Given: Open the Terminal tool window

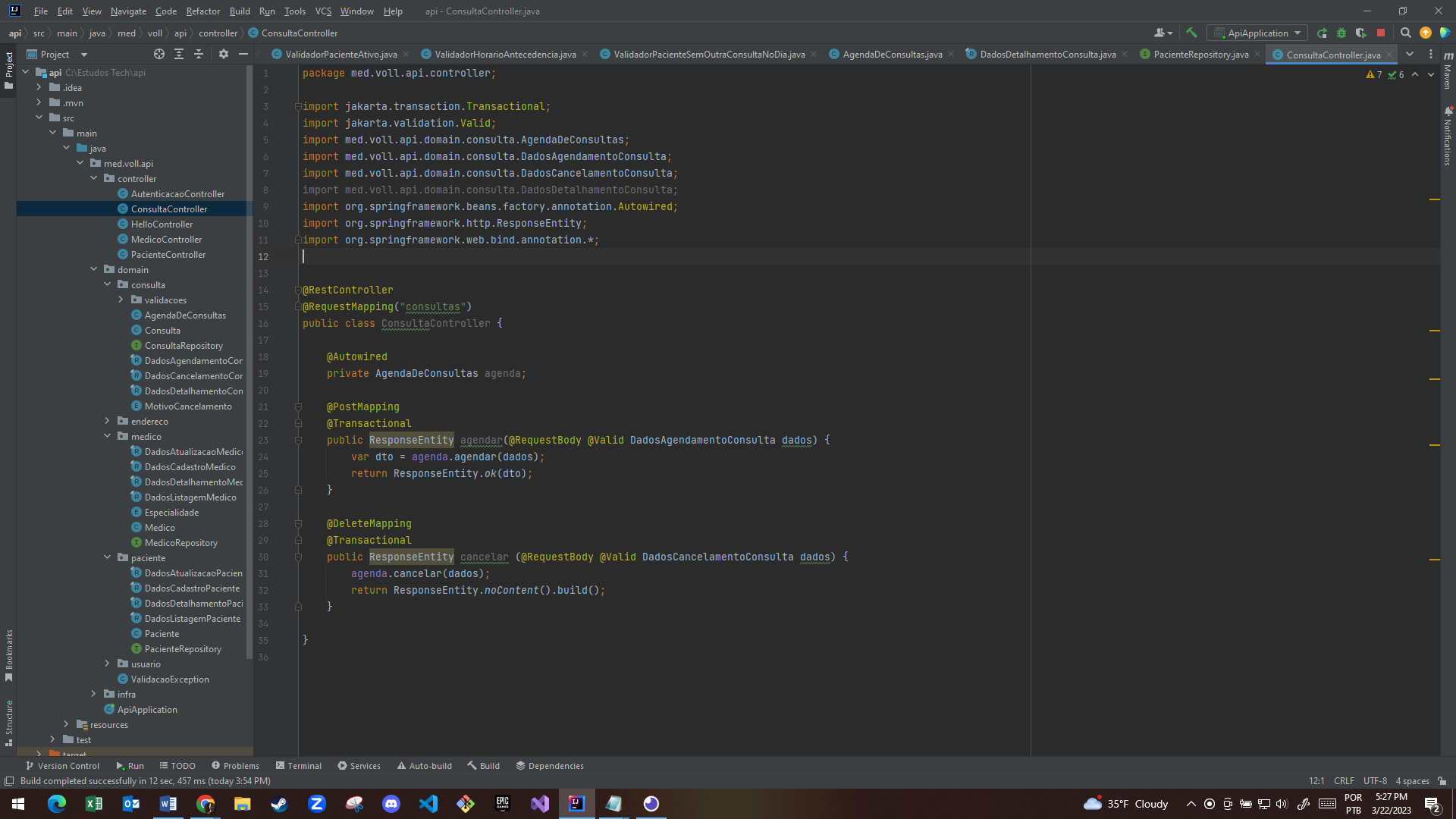Looking at the screenshot, I should coord(299,766).
